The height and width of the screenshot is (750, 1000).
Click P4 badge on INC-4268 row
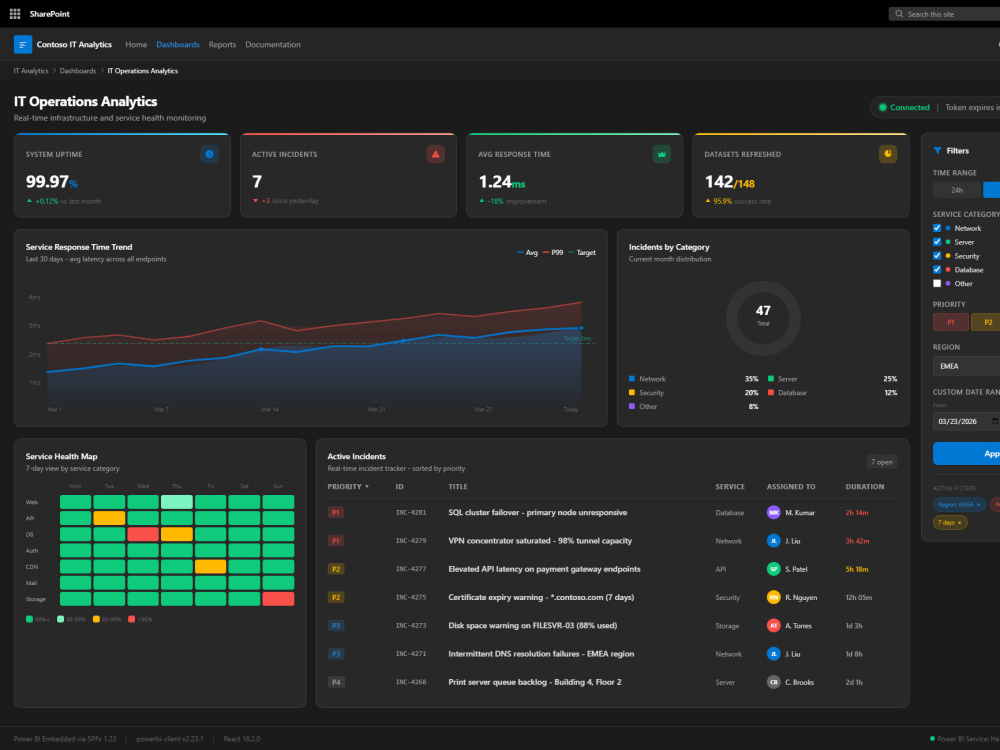click(x=335, y=682)
